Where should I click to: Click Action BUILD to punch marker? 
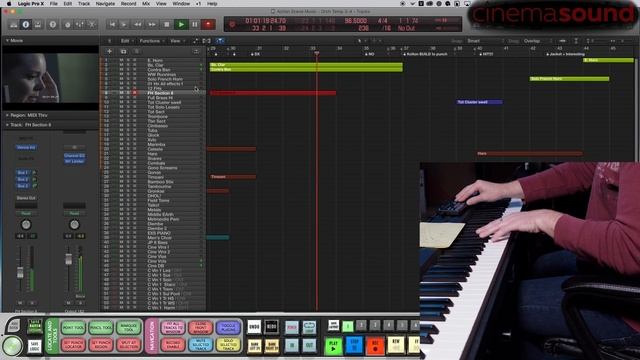[x=425, y=54]
